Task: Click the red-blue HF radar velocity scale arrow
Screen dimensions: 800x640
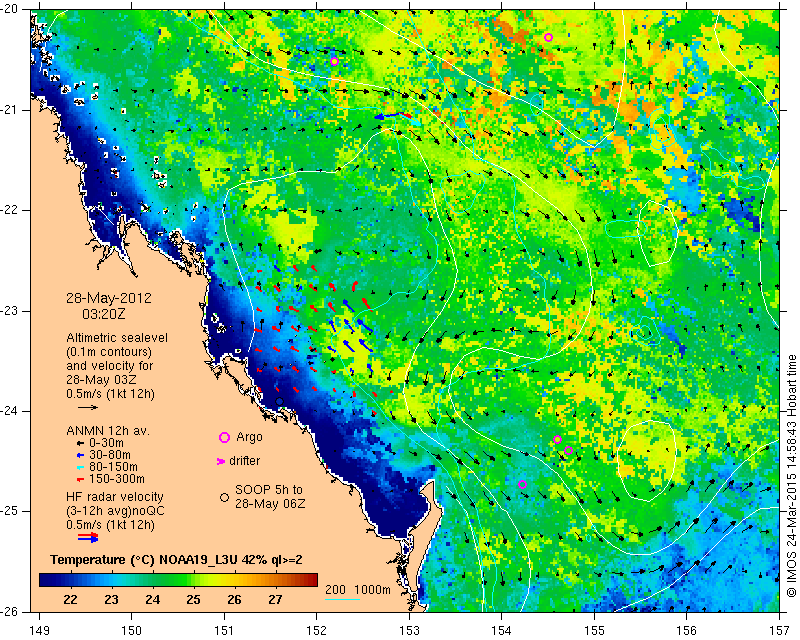Action: [88, 537]
